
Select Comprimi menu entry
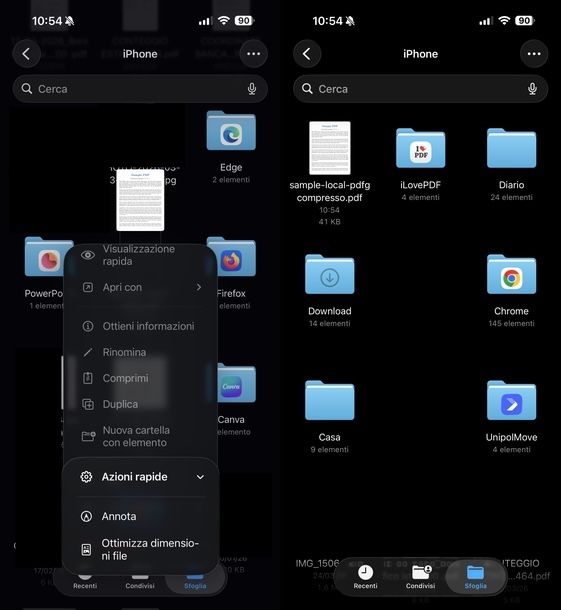point(140,378)
